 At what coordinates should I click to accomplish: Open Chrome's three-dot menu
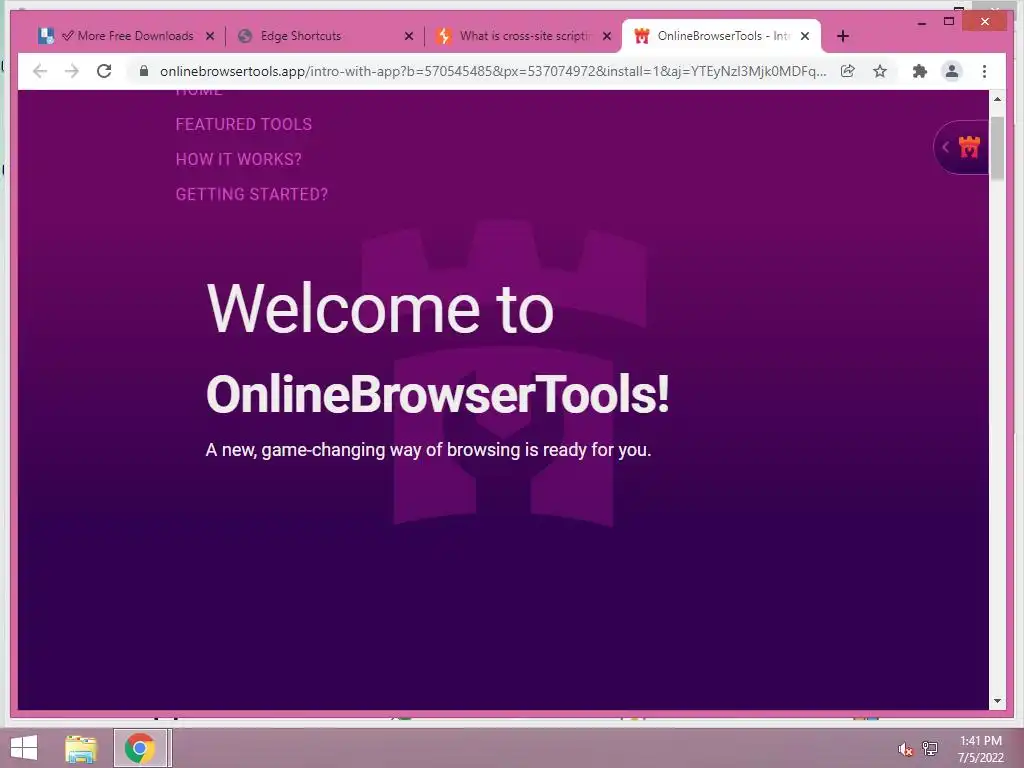pos(984,71)
